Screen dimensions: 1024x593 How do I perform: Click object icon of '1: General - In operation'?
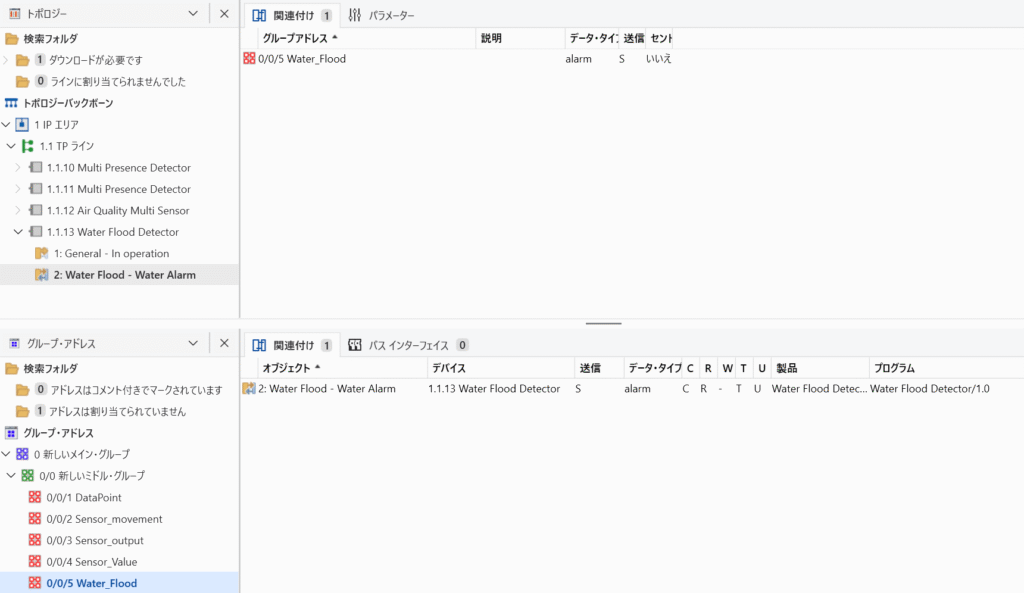(x=42, y=253)
